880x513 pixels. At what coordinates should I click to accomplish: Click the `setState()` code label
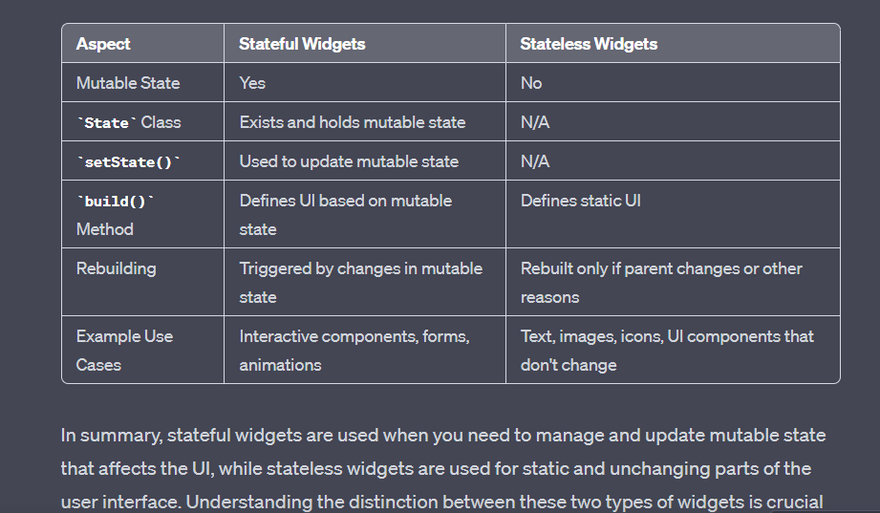[x=128, y=161]
